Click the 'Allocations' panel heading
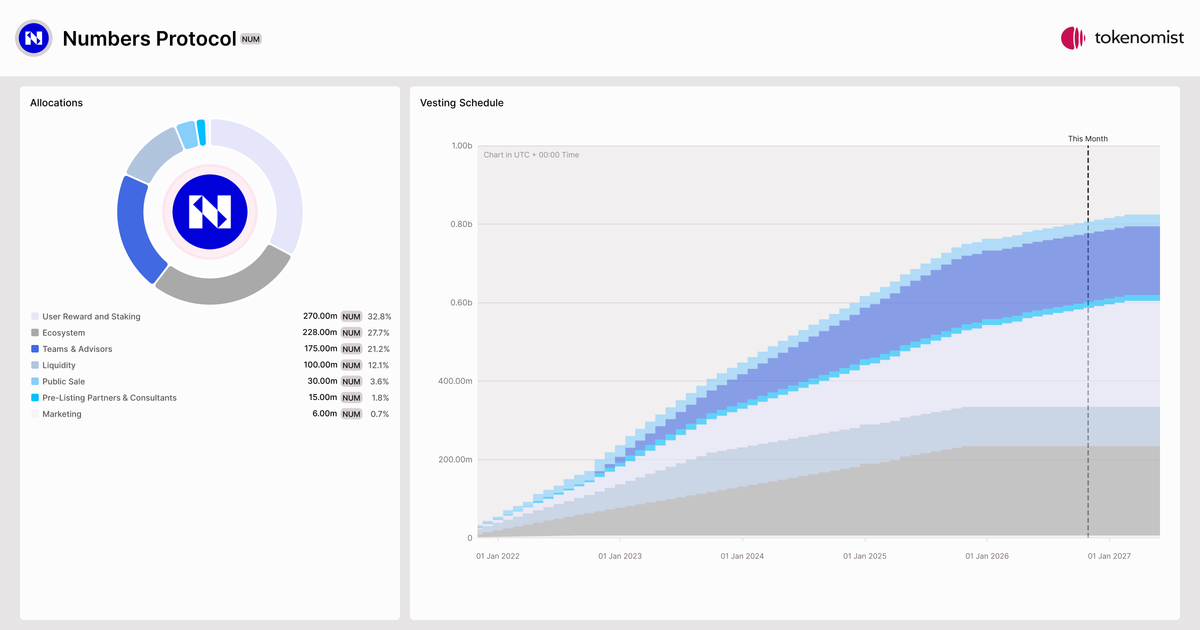This screenshot has height=630, width=1200. 56,103
